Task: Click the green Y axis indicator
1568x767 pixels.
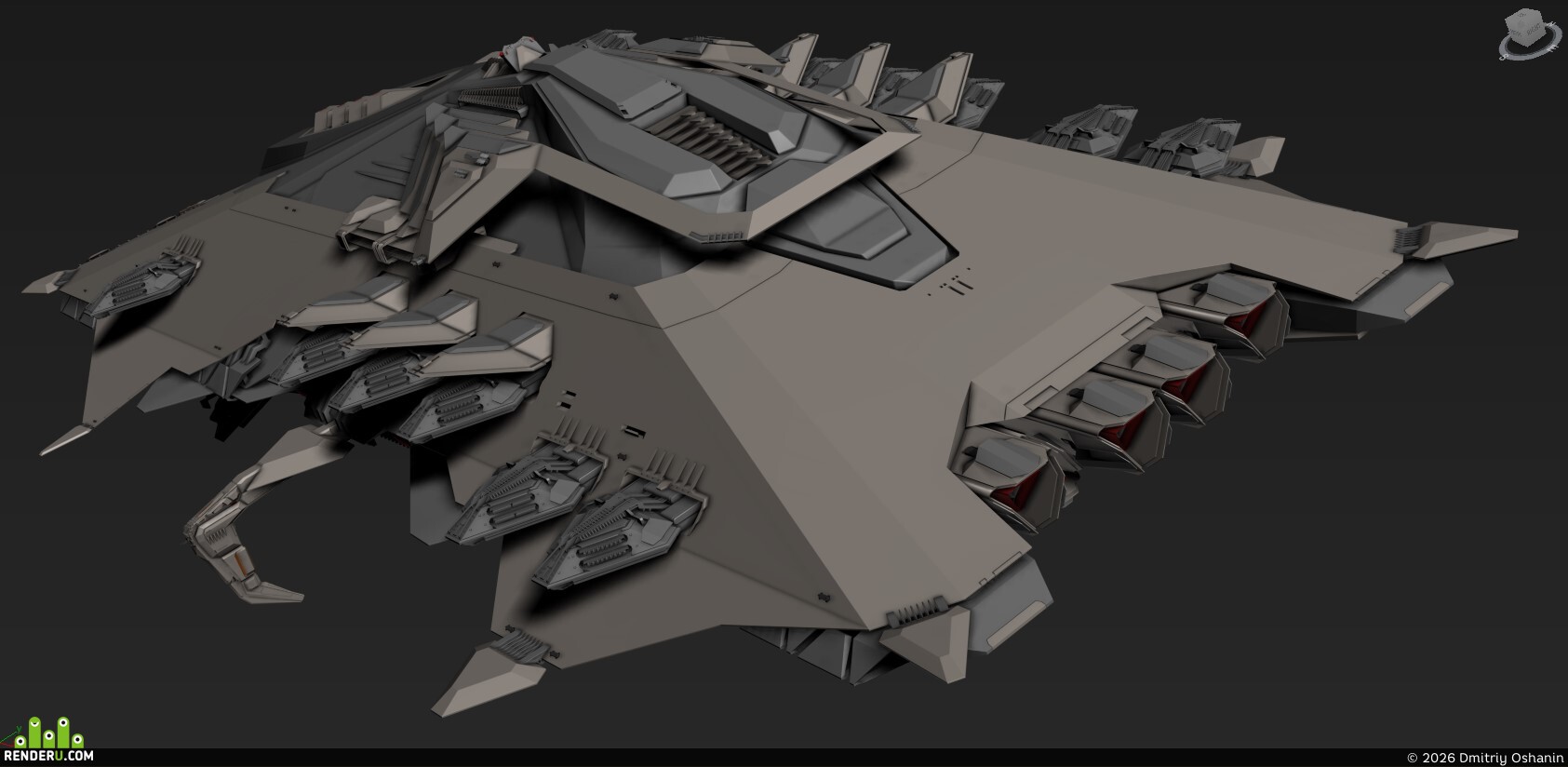Action: [20, 730]
